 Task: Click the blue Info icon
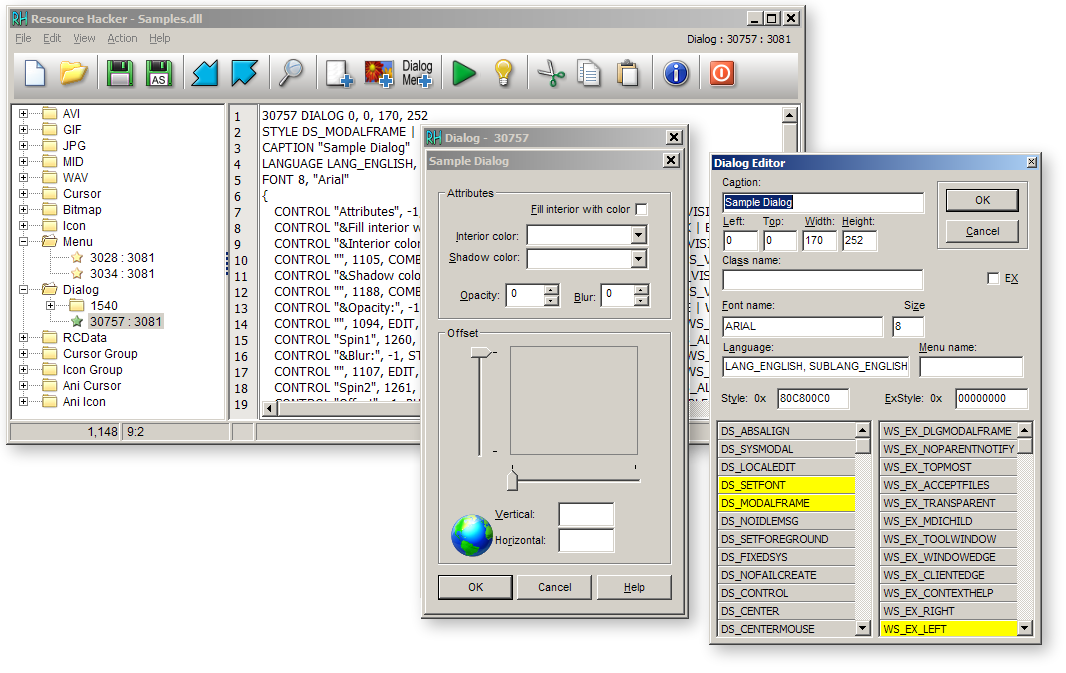tap(676, 73)
